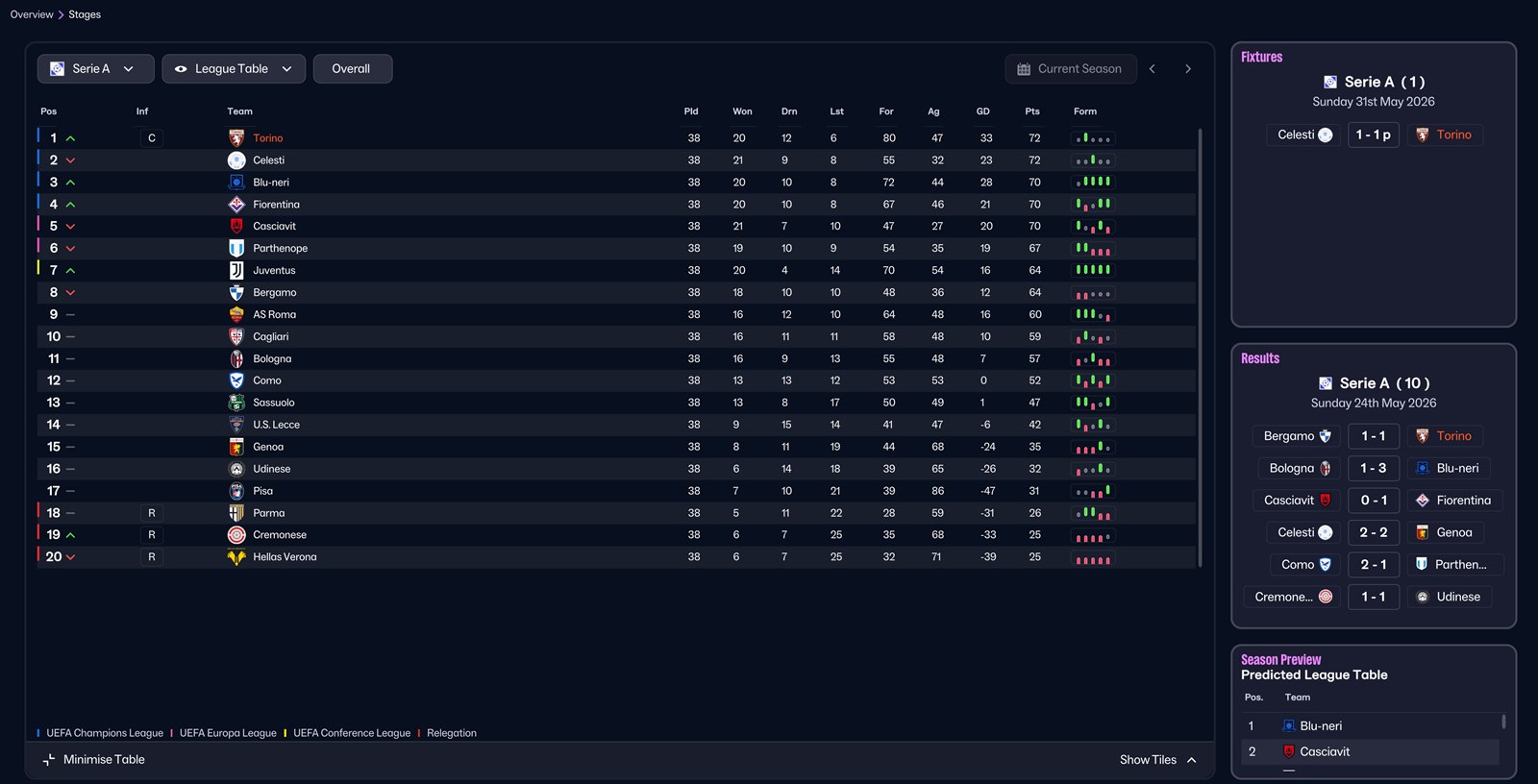
Task: Click the Predicted League Table scrollbar
Action: [x=1503, y=722]
